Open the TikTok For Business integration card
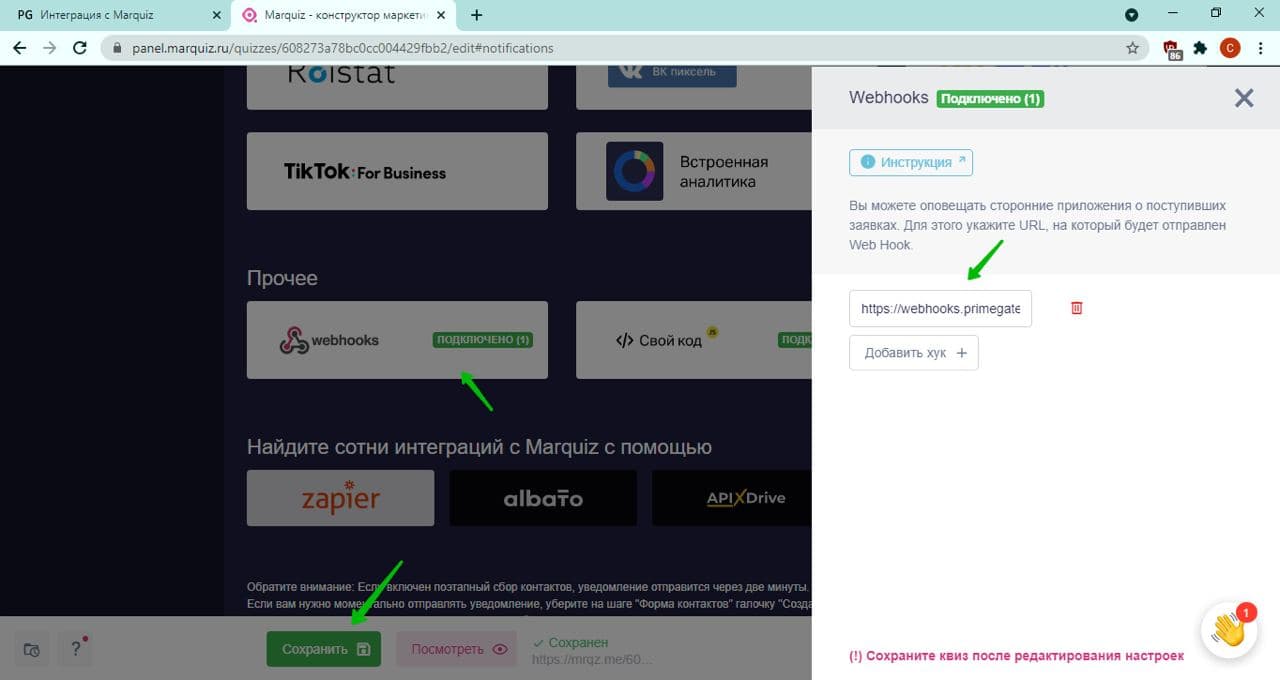 coord(397,171)
